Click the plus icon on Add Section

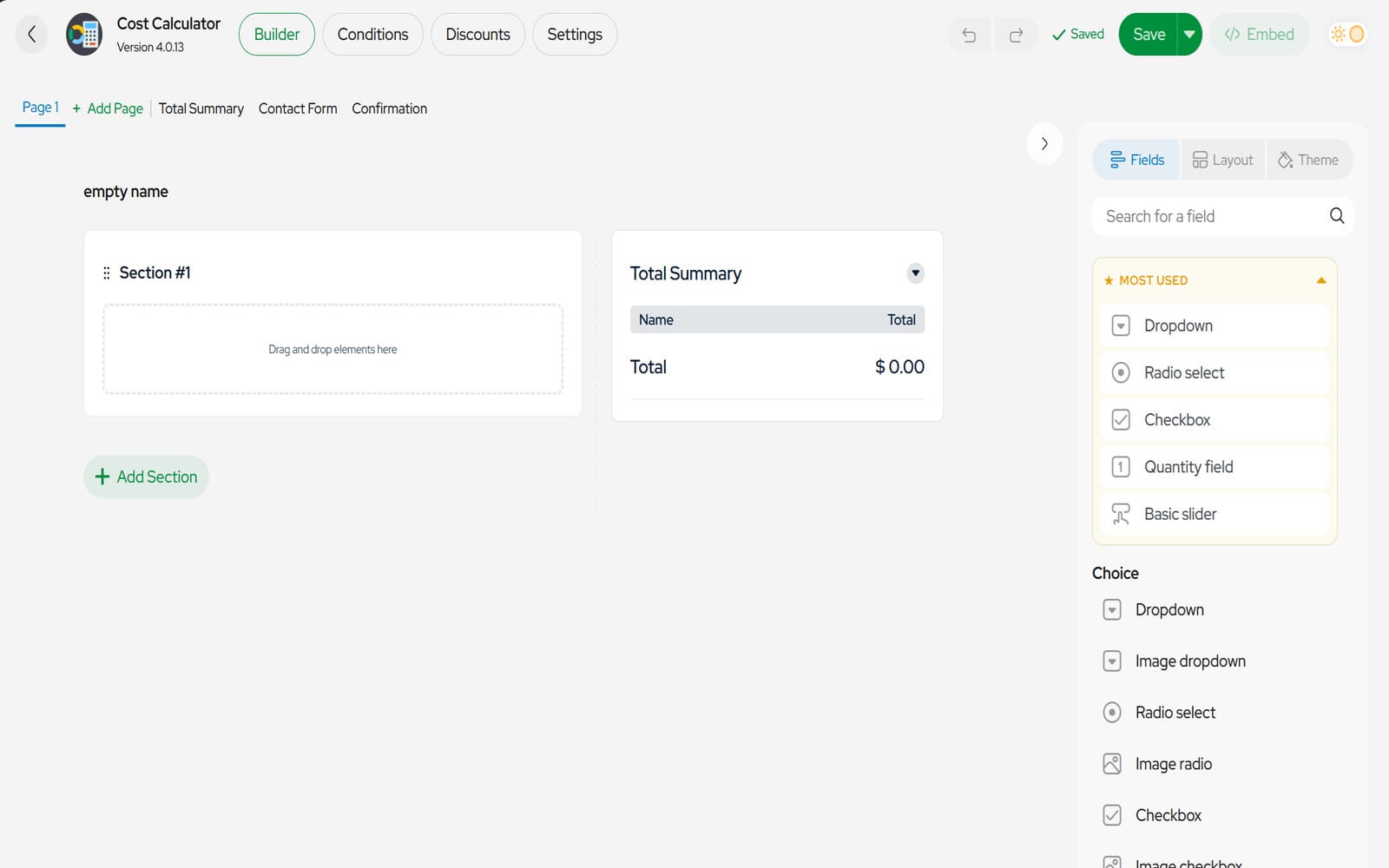point(102,477)
